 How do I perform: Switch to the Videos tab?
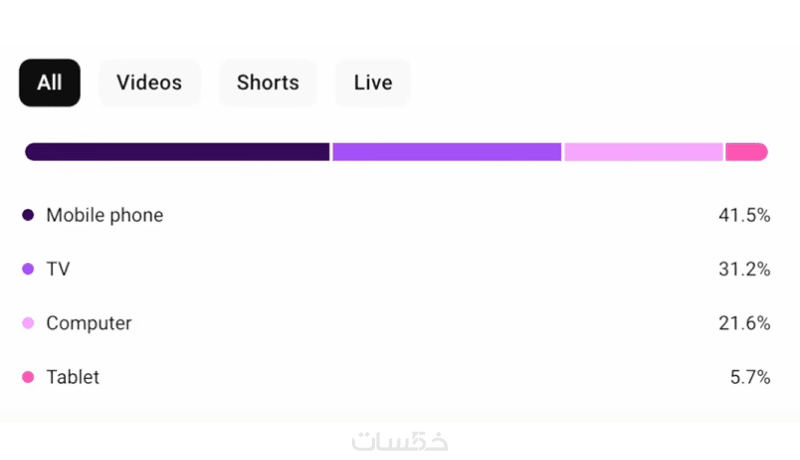(x=149, y=82)
